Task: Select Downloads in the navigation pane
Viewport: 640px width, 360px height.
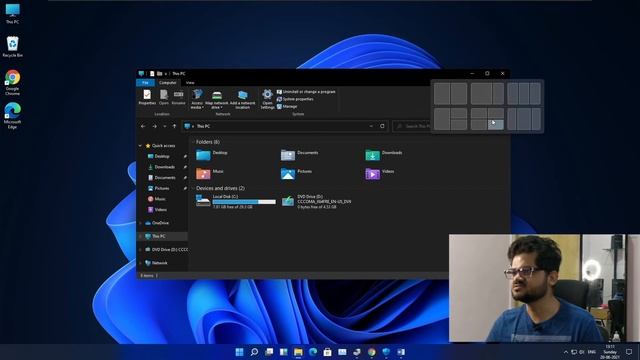Action: pos(164,167)
